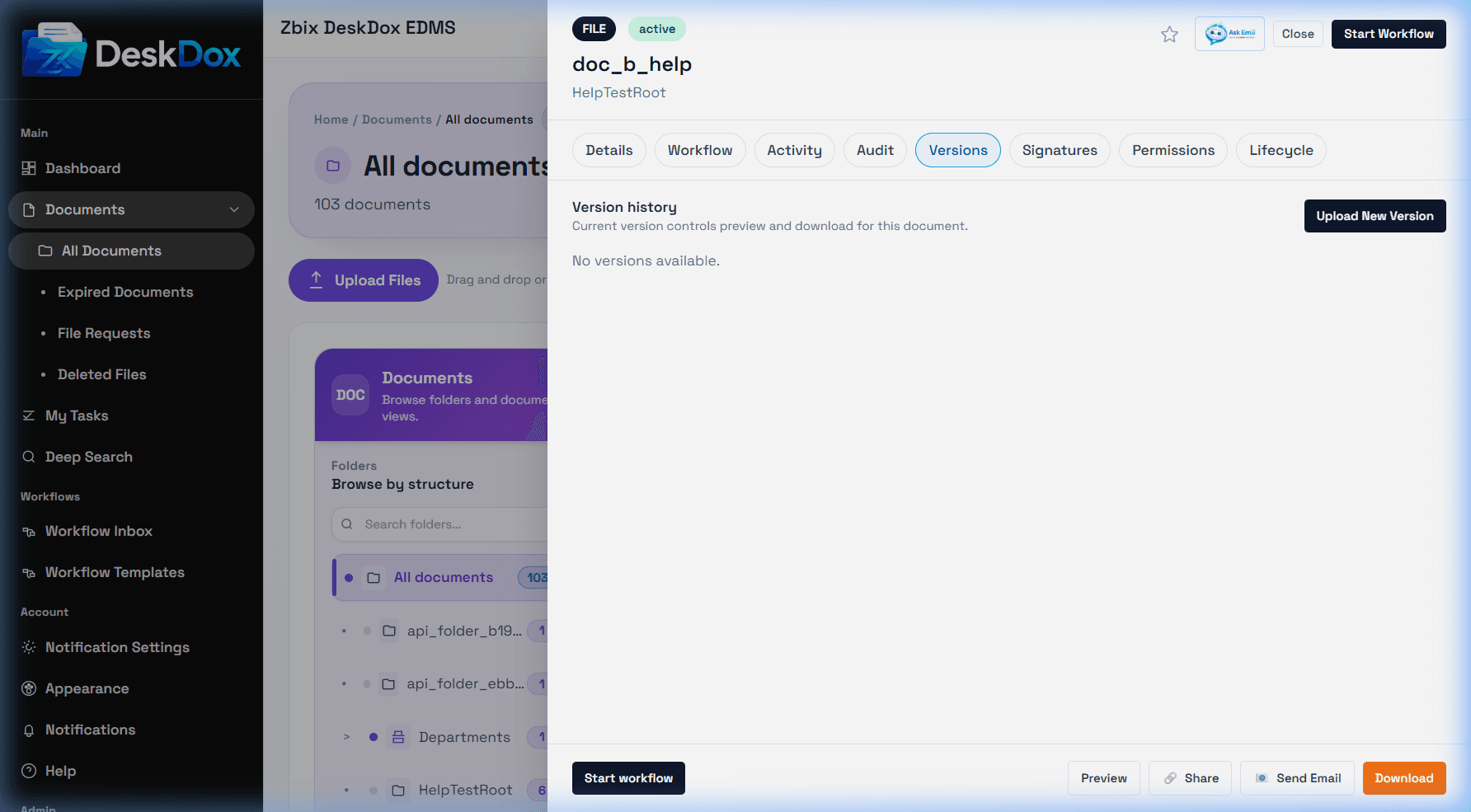The width and height of the screenshot is (1471, 812).
Task: Open File Requests in sidebar
Action: [x=104, y=333]
